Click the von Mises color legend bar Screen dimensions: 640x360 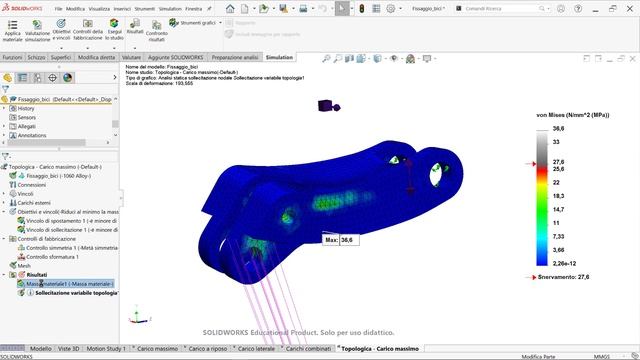tap(542, 198)
